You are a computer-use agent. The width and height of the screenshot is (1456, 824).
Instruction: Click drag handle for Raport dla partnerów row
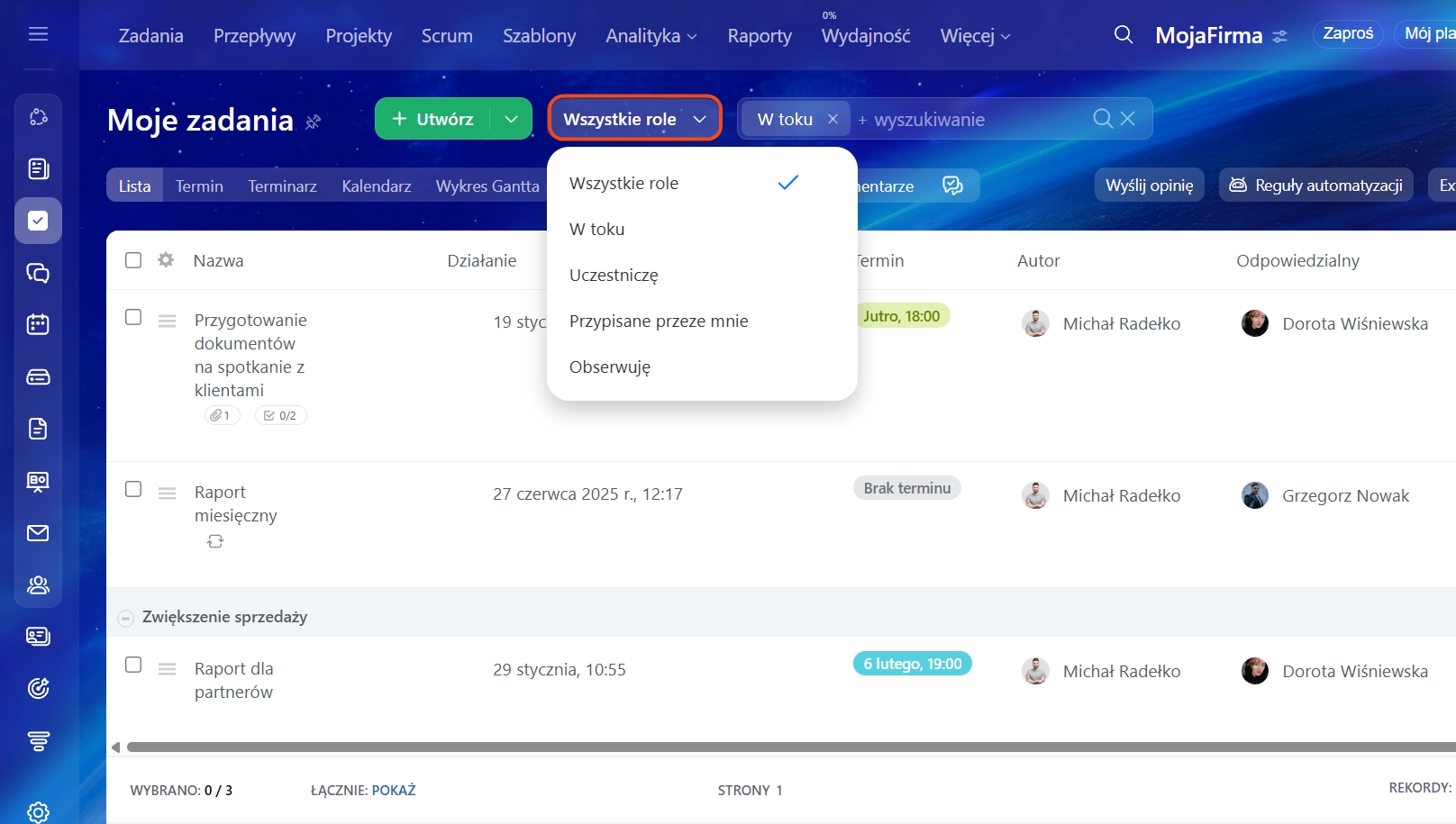pos(167,669)
